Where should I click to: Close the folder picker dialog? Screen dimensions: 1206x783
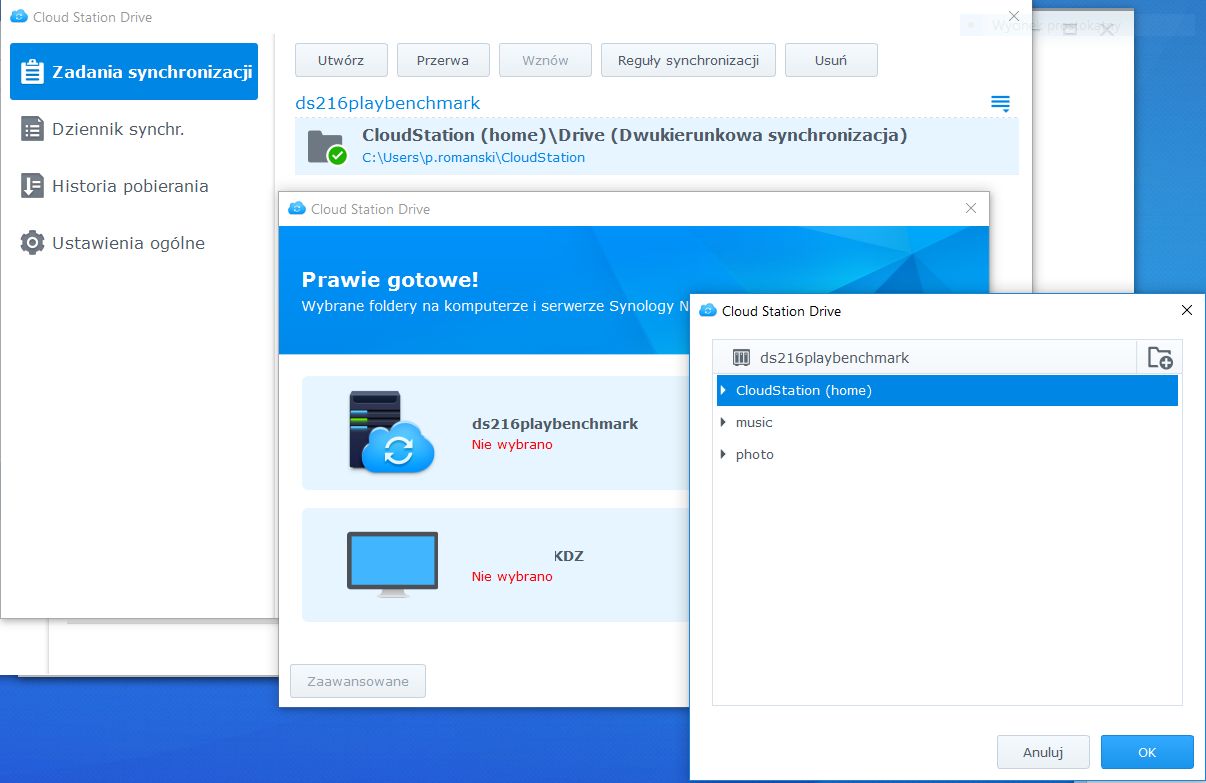[1187, 310]
